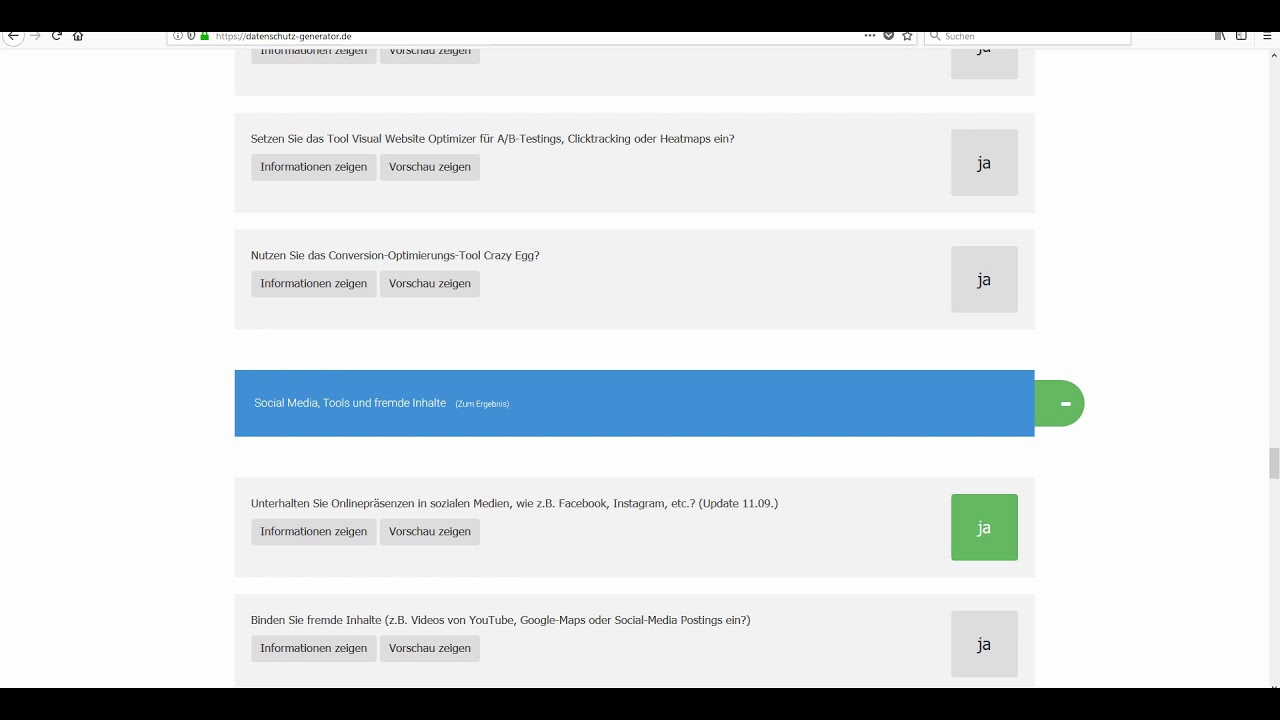Show preview for Crazy Egg tool
The image size is (1280, 720).
430,284
